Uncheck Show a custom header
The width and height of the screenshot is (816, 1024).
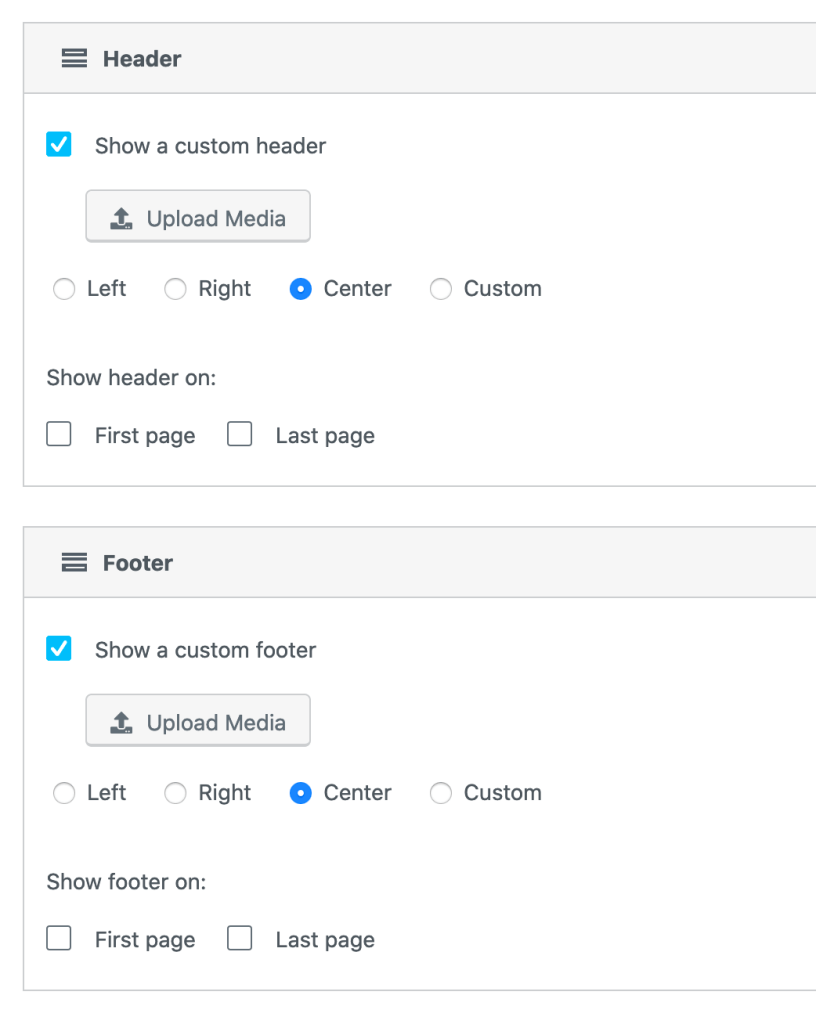59,145
